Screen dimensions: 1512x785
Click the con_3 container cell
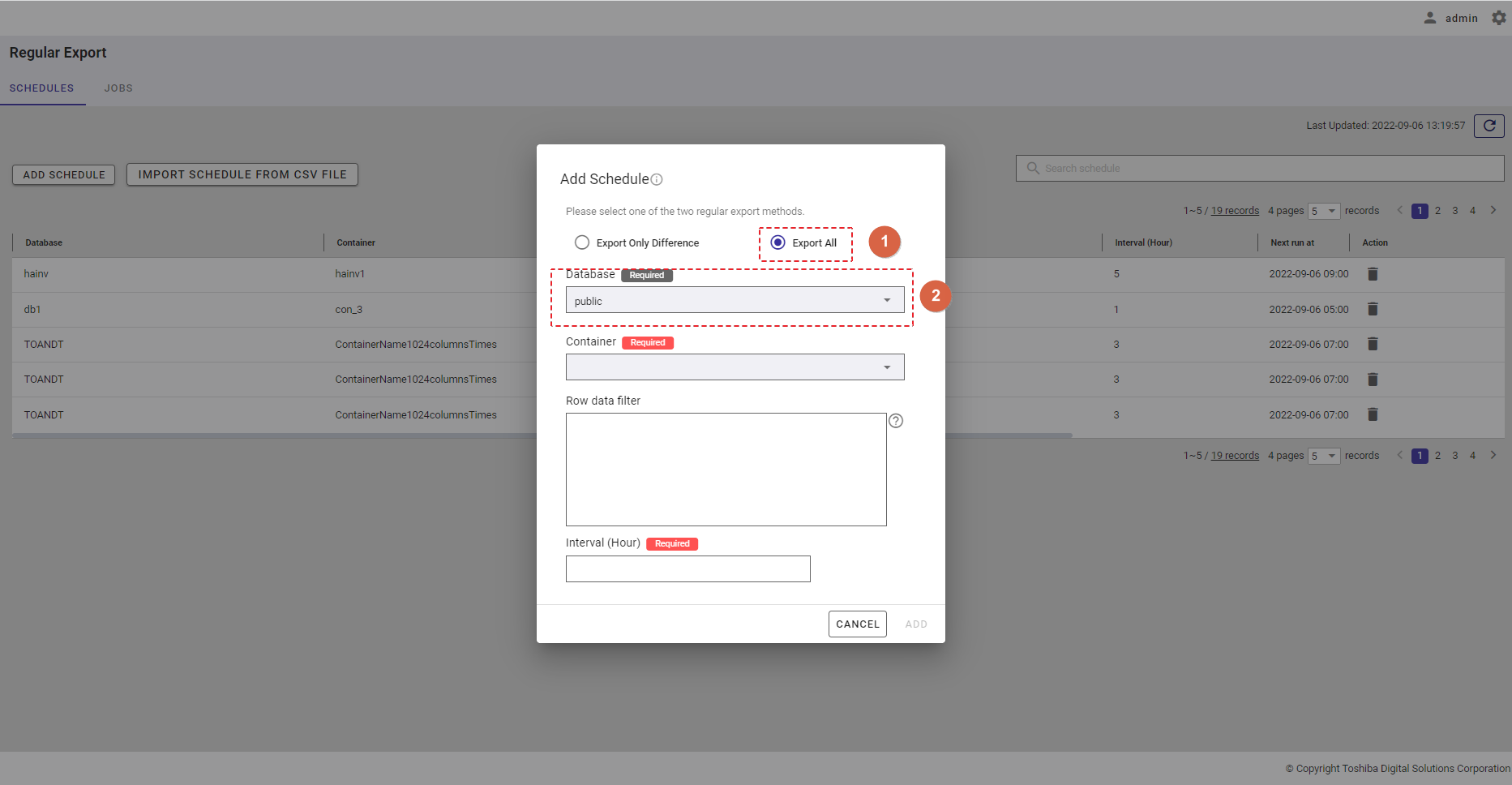coord(349,310)
